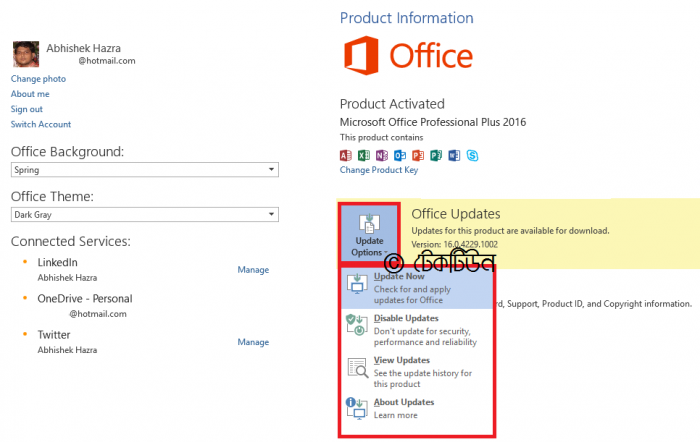This screenshot has width=700, height=442.
Task: Click the Sign out link
Action: (27, 109)
